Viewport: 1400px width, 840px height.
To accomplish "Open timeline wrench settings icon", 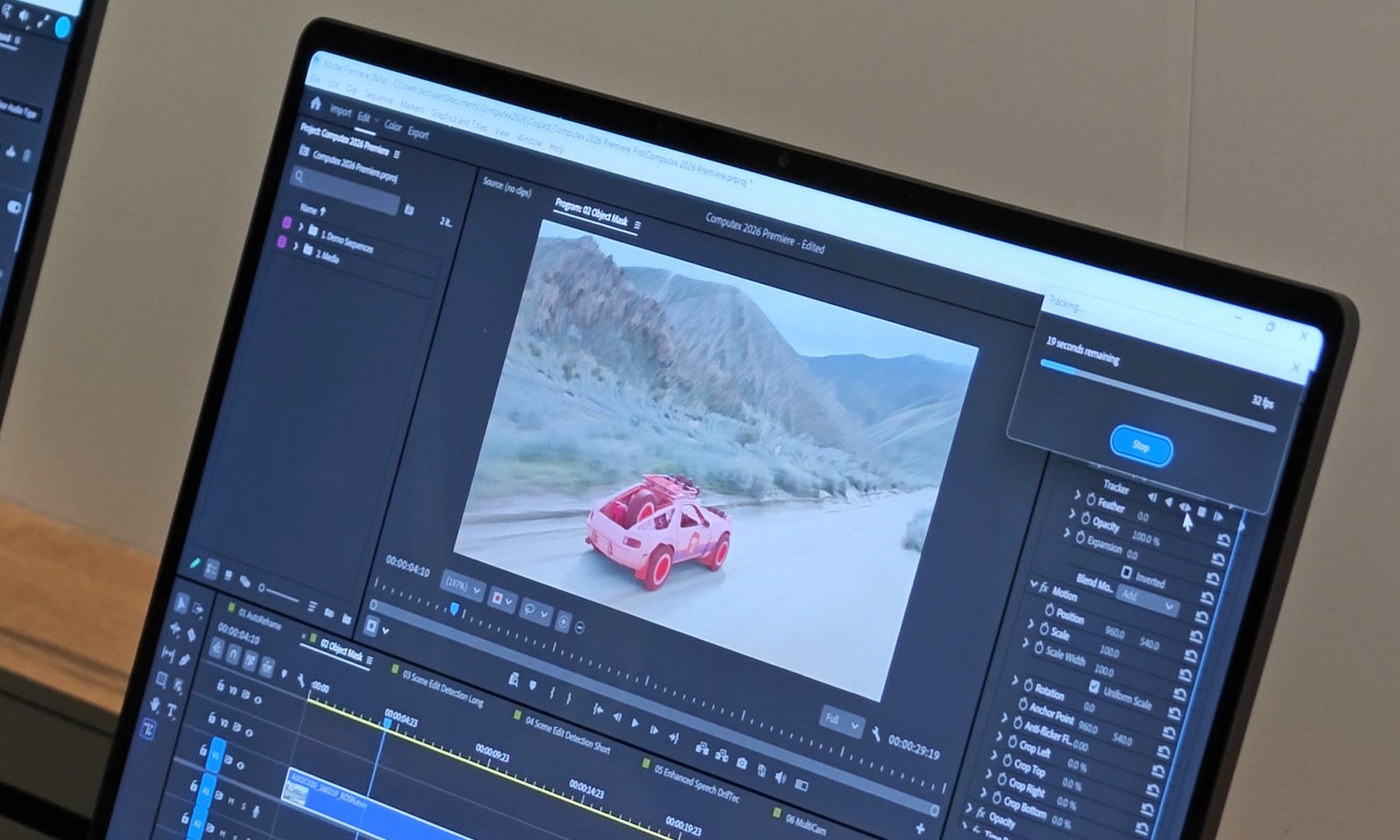I will pyautogui.click(x=300, y=681).
